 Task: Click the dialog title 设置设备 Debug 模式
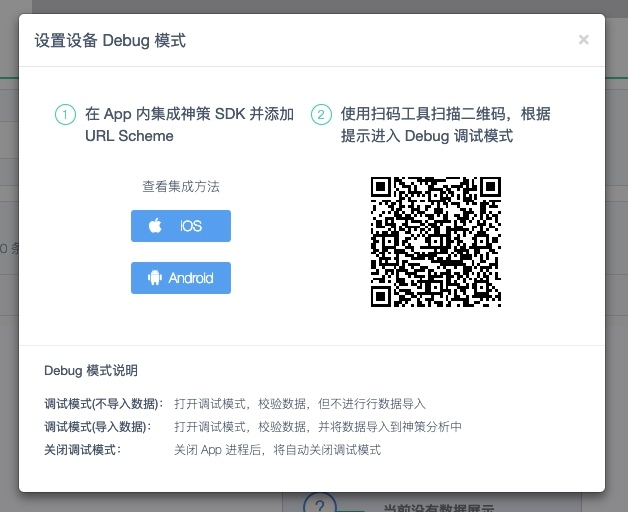coord(110,41)
